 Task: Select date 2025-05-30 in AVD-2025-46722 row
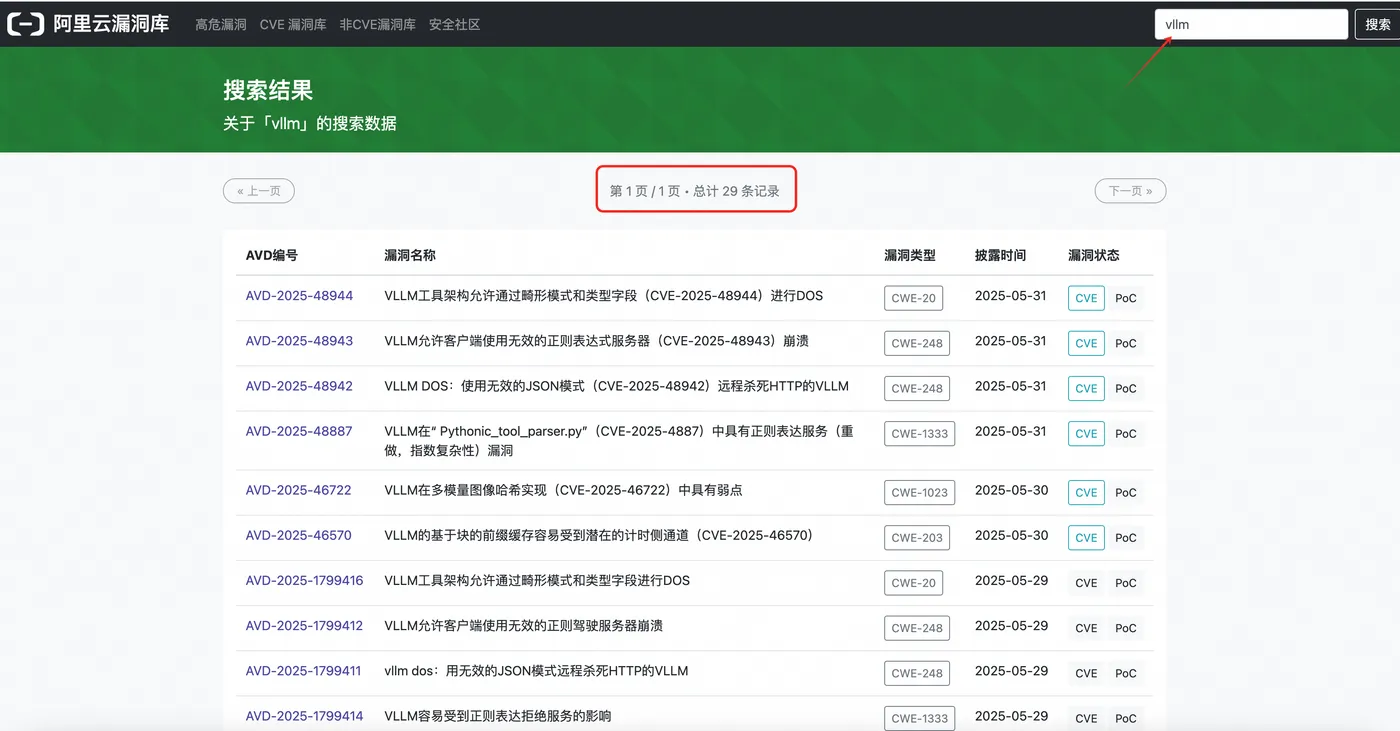pos(1011,490)
